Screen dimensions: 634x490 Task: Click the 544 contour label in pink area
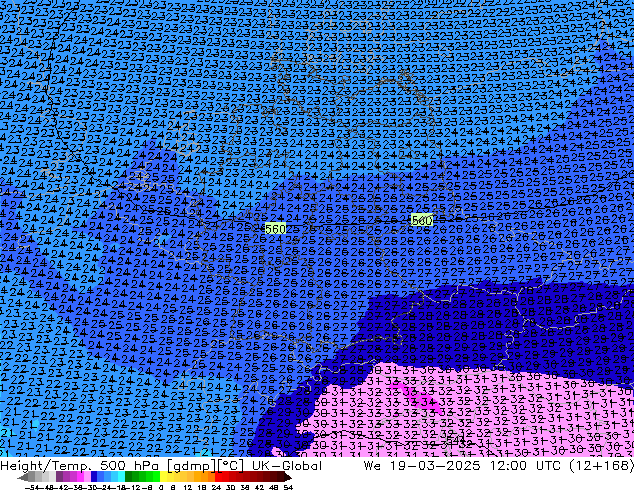click(x=455, y=439)
